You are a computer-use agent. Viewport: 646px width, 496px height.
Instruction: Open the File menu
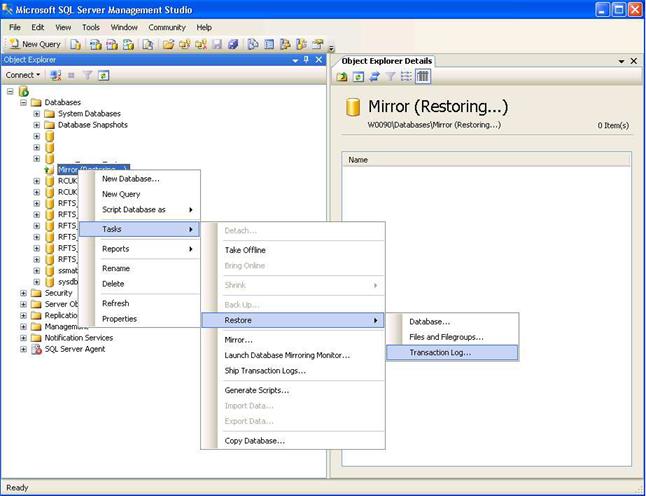(x=15, y=27)
